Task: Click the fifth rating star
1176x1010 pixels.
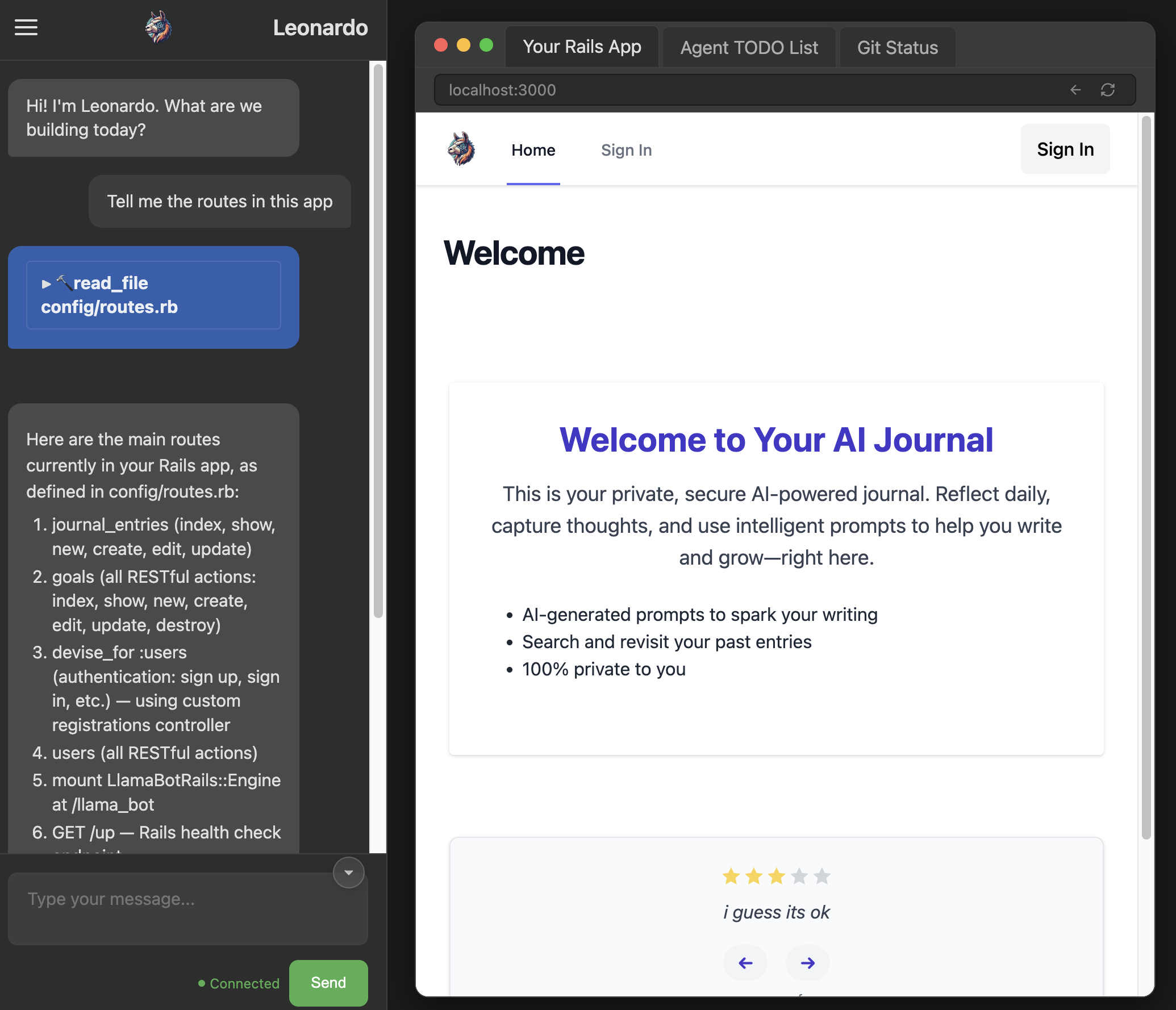Action: [x=822, y=877]
